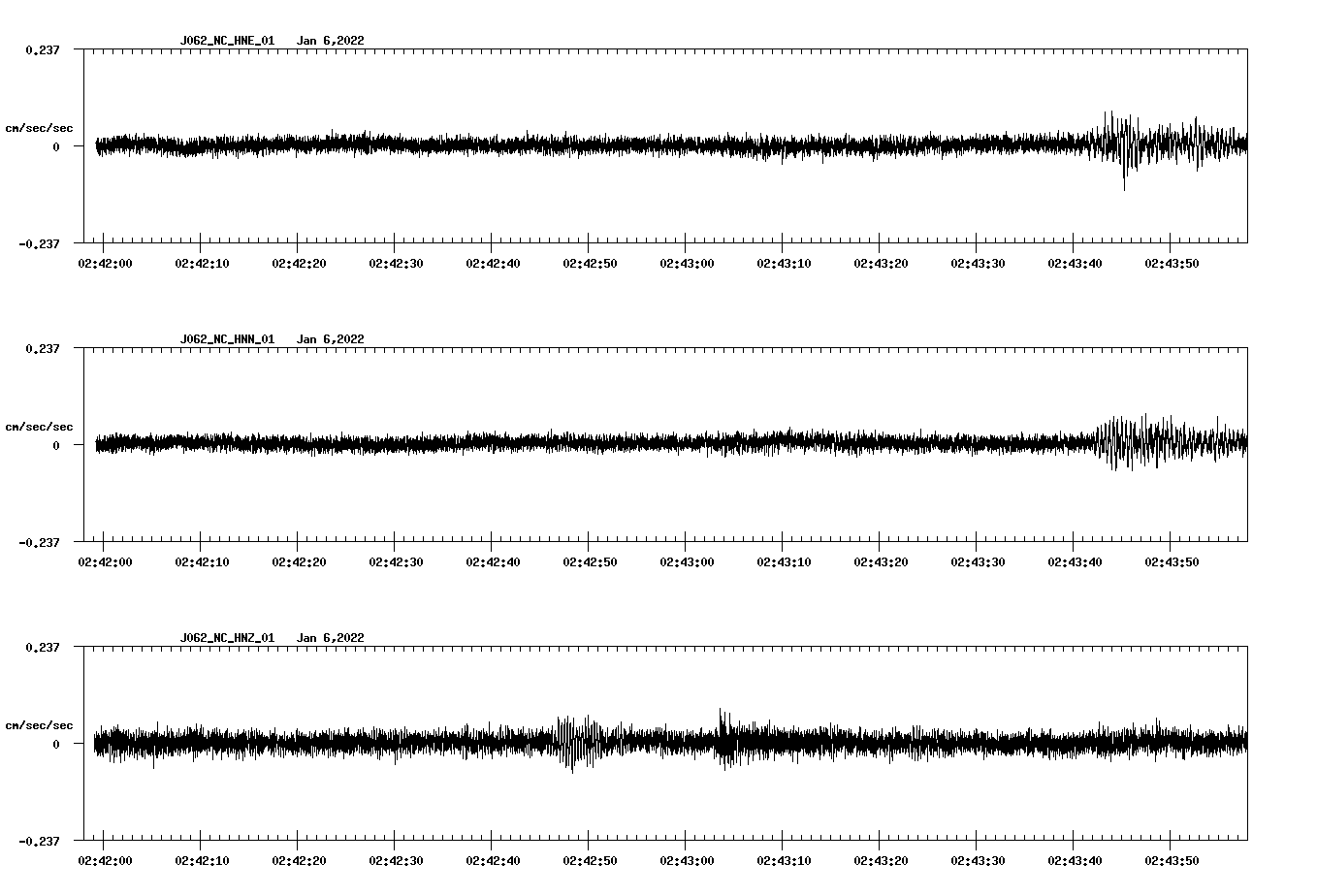Click the 02:42:50 time label under HNZ plot
The height and width of the screenshot is (896, 1317).
pyautogui.click(x=590, y=860)
